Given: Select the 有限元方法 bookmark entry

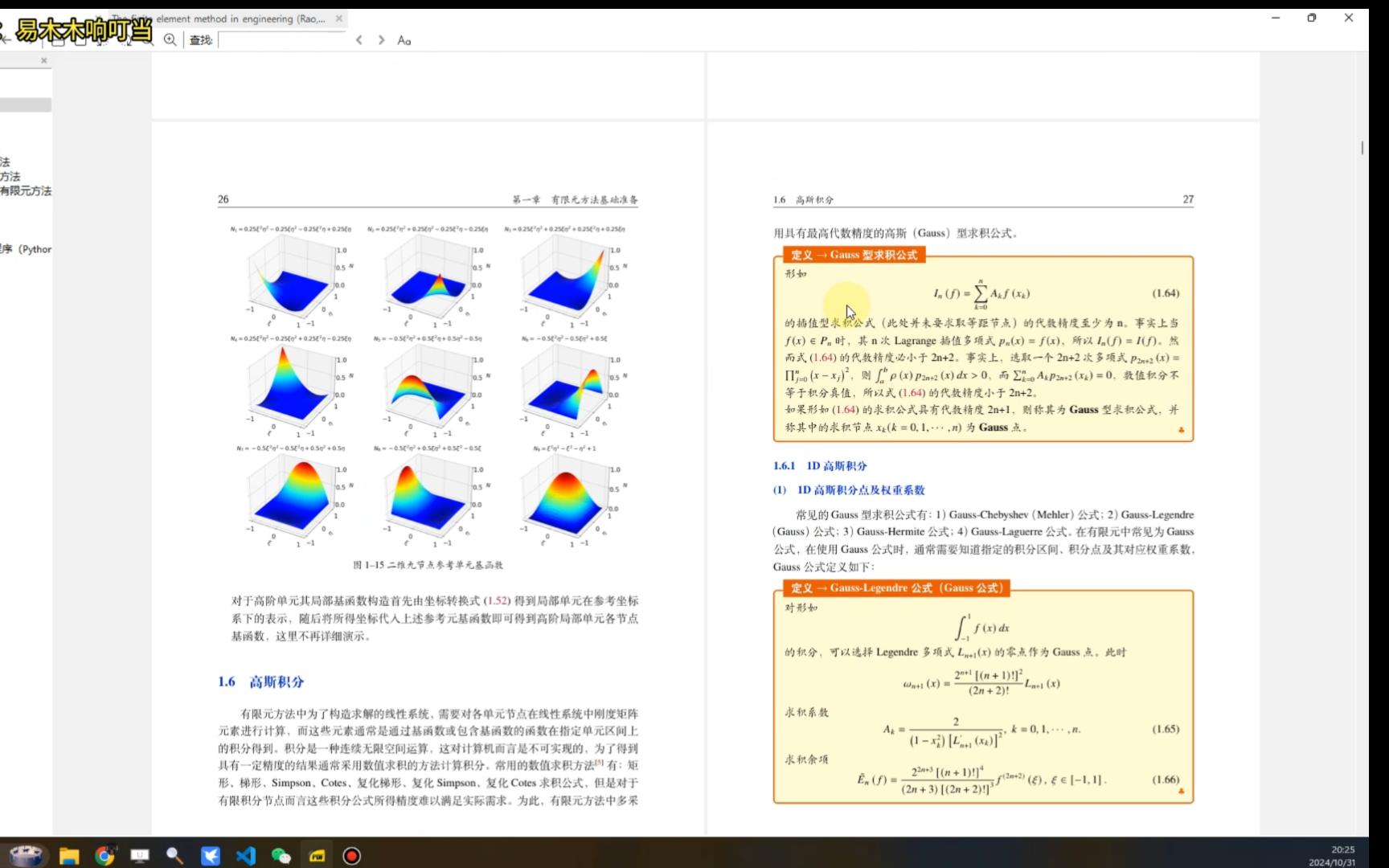Looking at the screenshot, I should click(26, 190).
